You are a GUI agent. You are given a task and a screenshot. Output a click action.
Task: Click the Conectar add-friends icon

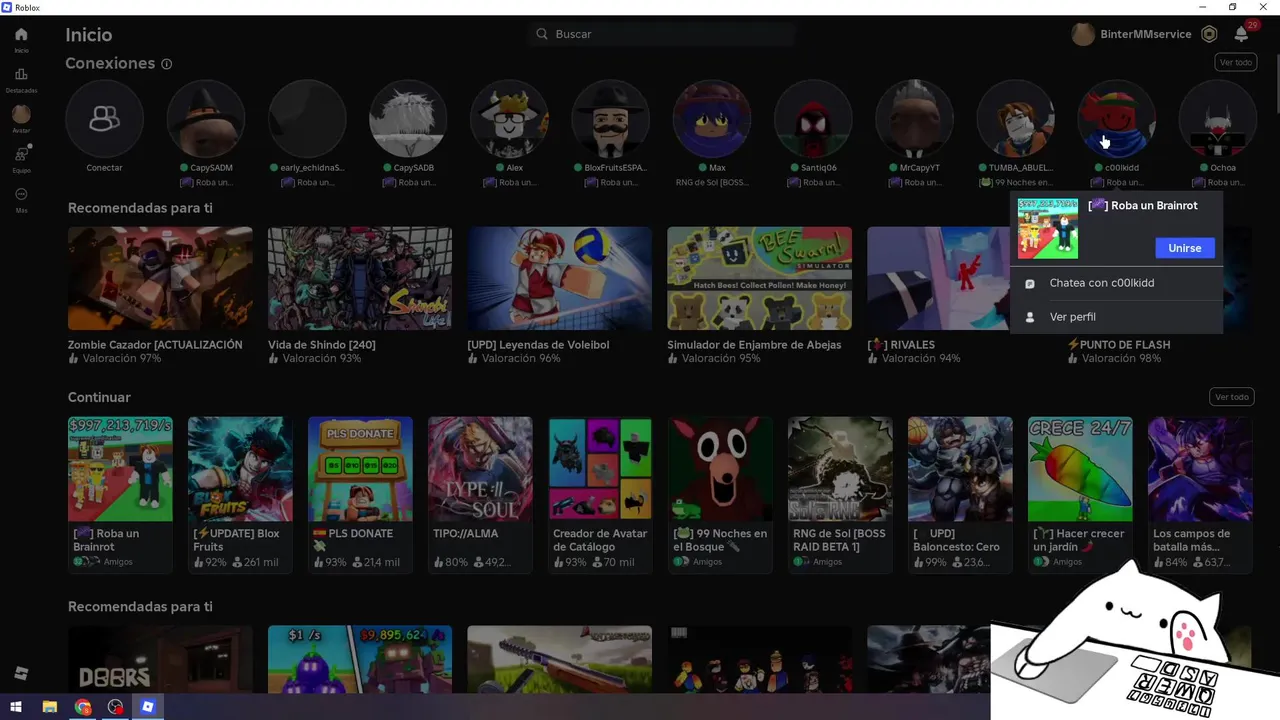click(x=104, y=119)
